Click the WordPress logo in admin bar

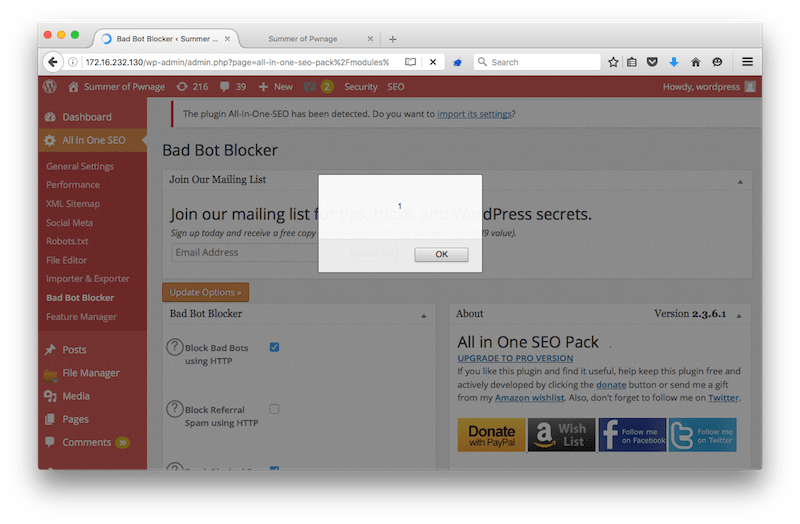(x=50, y=87)
